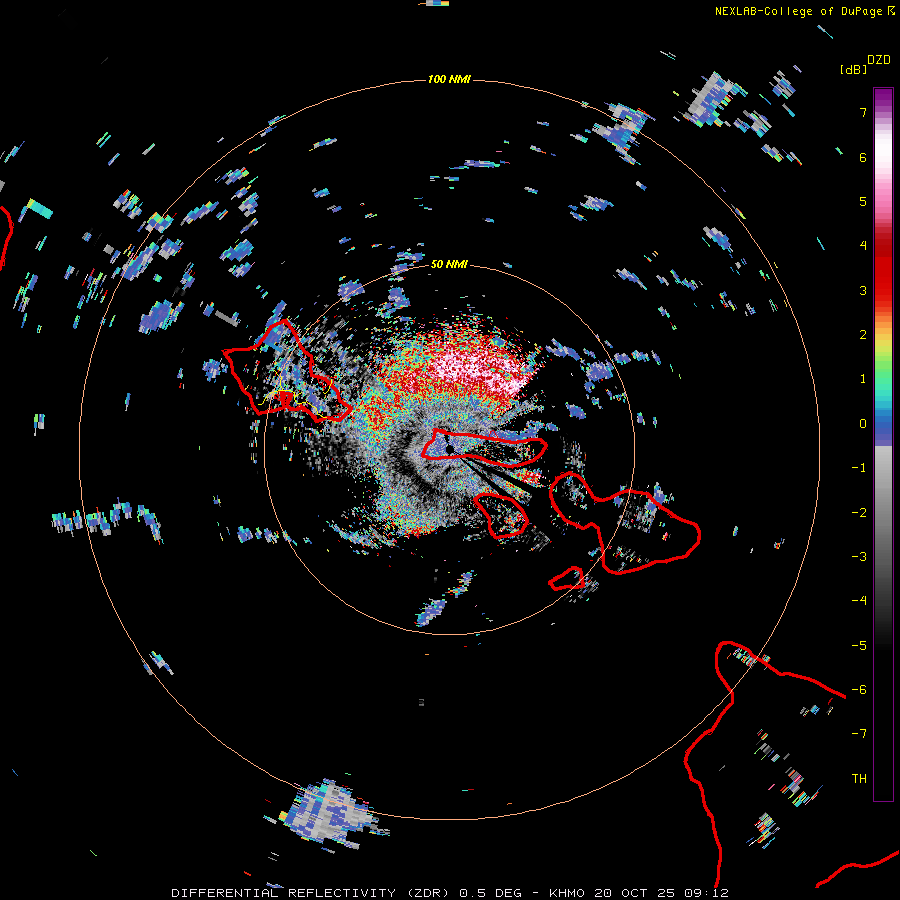900x900 pixels.
Task: Click the 1 value on color scale
Action: point(863,379)
